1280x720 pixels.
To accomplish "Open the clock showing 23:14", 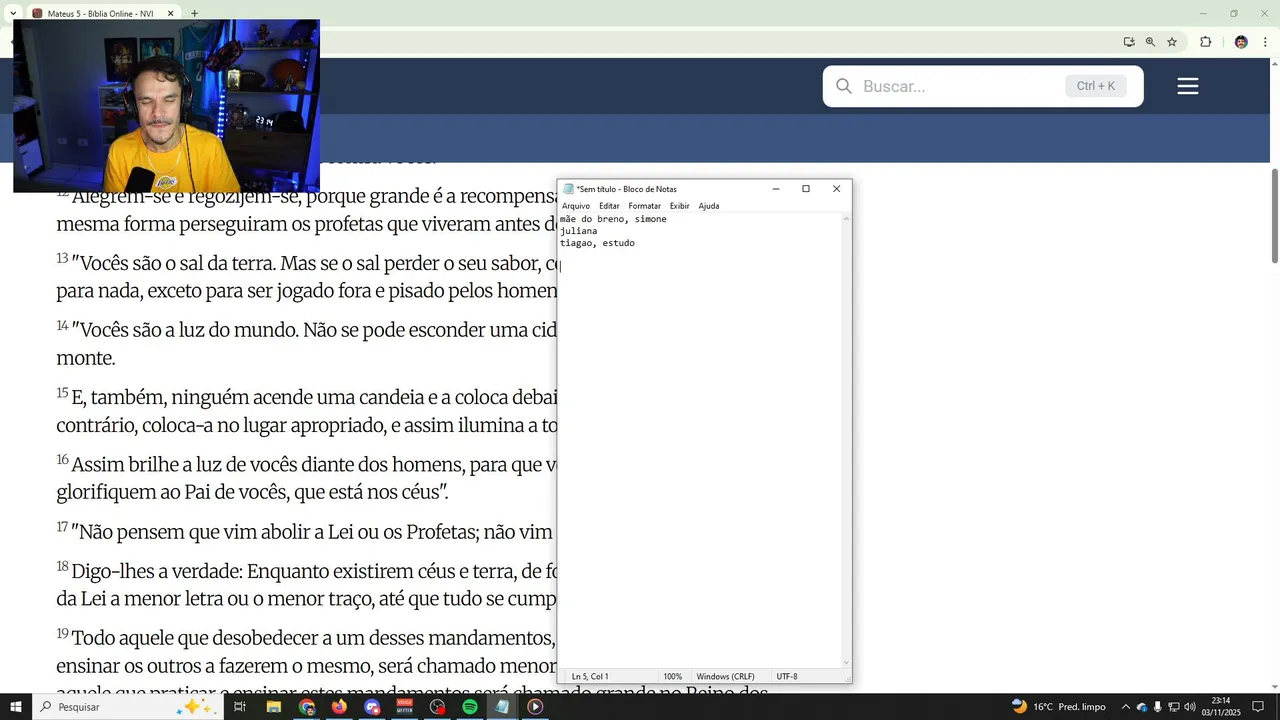I will click(1221, 707).
